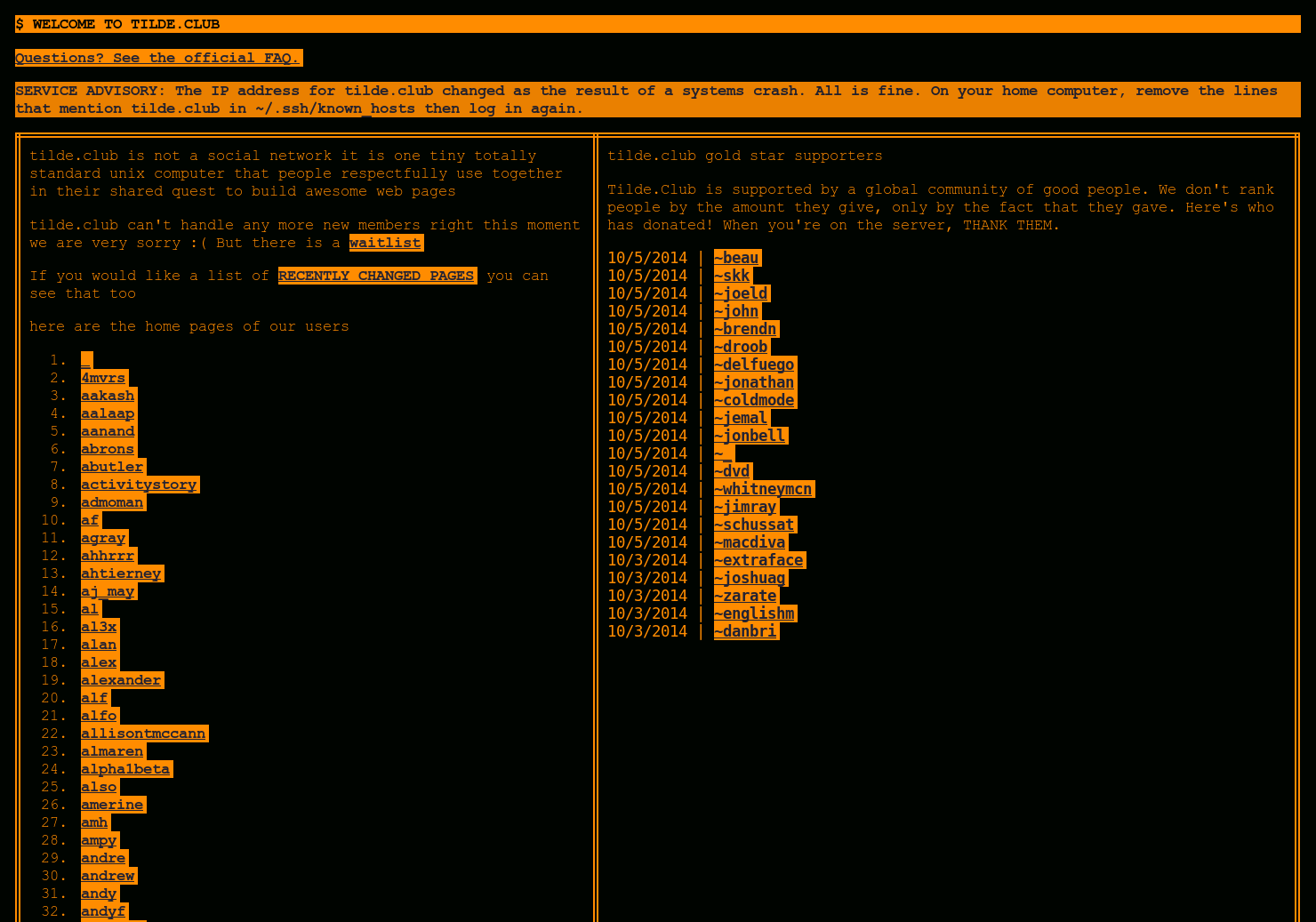Screen dimensions: 1316x922
Task: Open the amh user page
Action: point(94,822)
